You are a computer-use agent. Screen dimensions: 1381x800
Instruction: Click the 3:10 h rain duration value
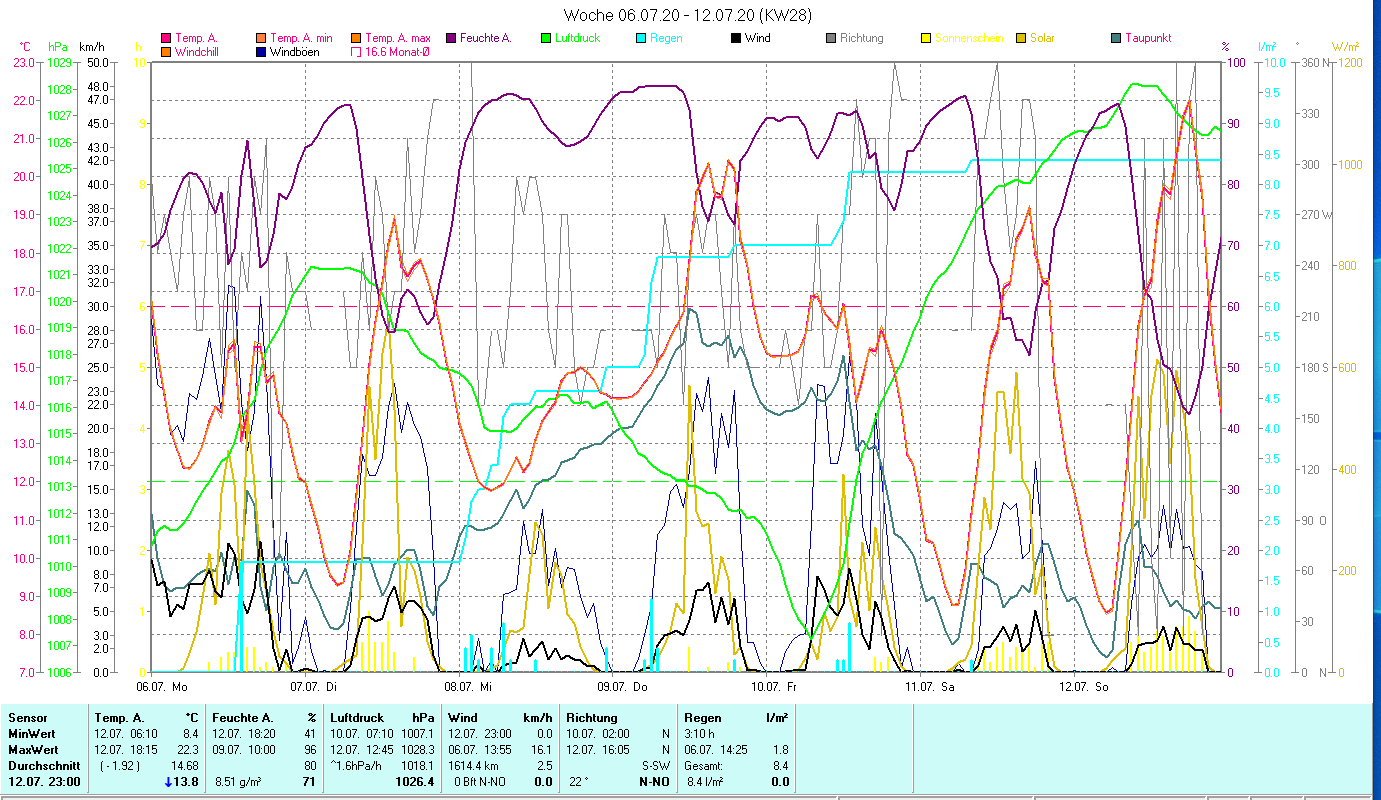(x=700, y=734)
